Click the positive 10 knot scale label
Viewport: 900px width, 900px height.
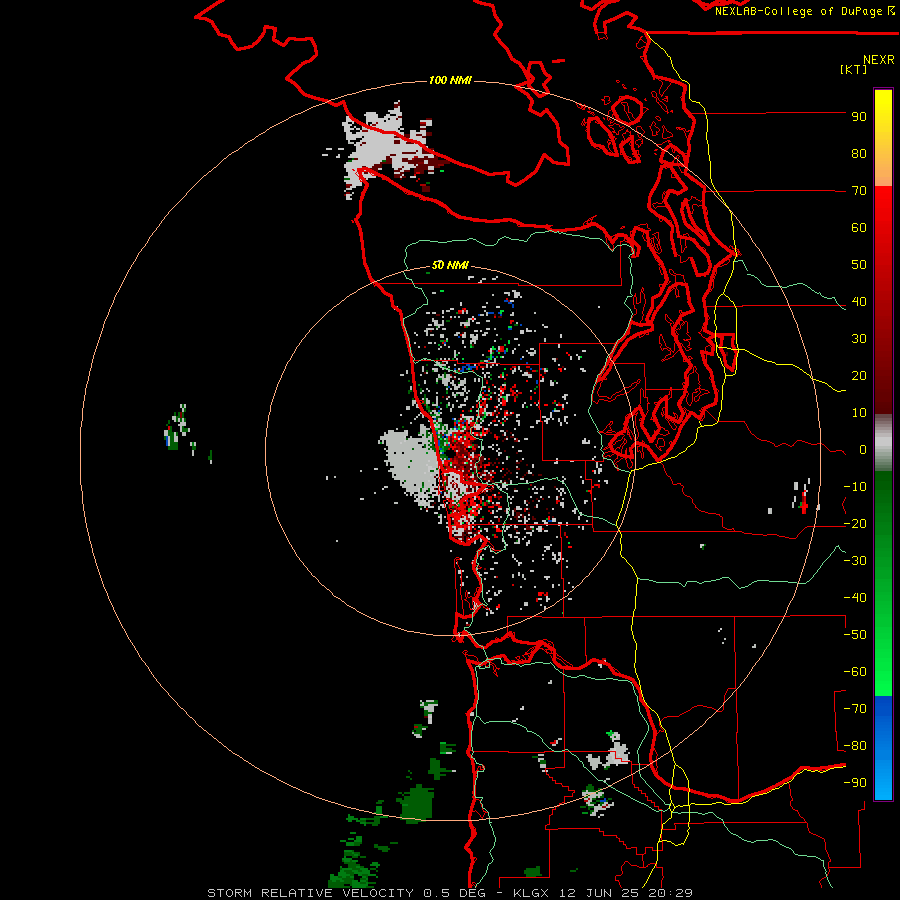coord(859,413)
